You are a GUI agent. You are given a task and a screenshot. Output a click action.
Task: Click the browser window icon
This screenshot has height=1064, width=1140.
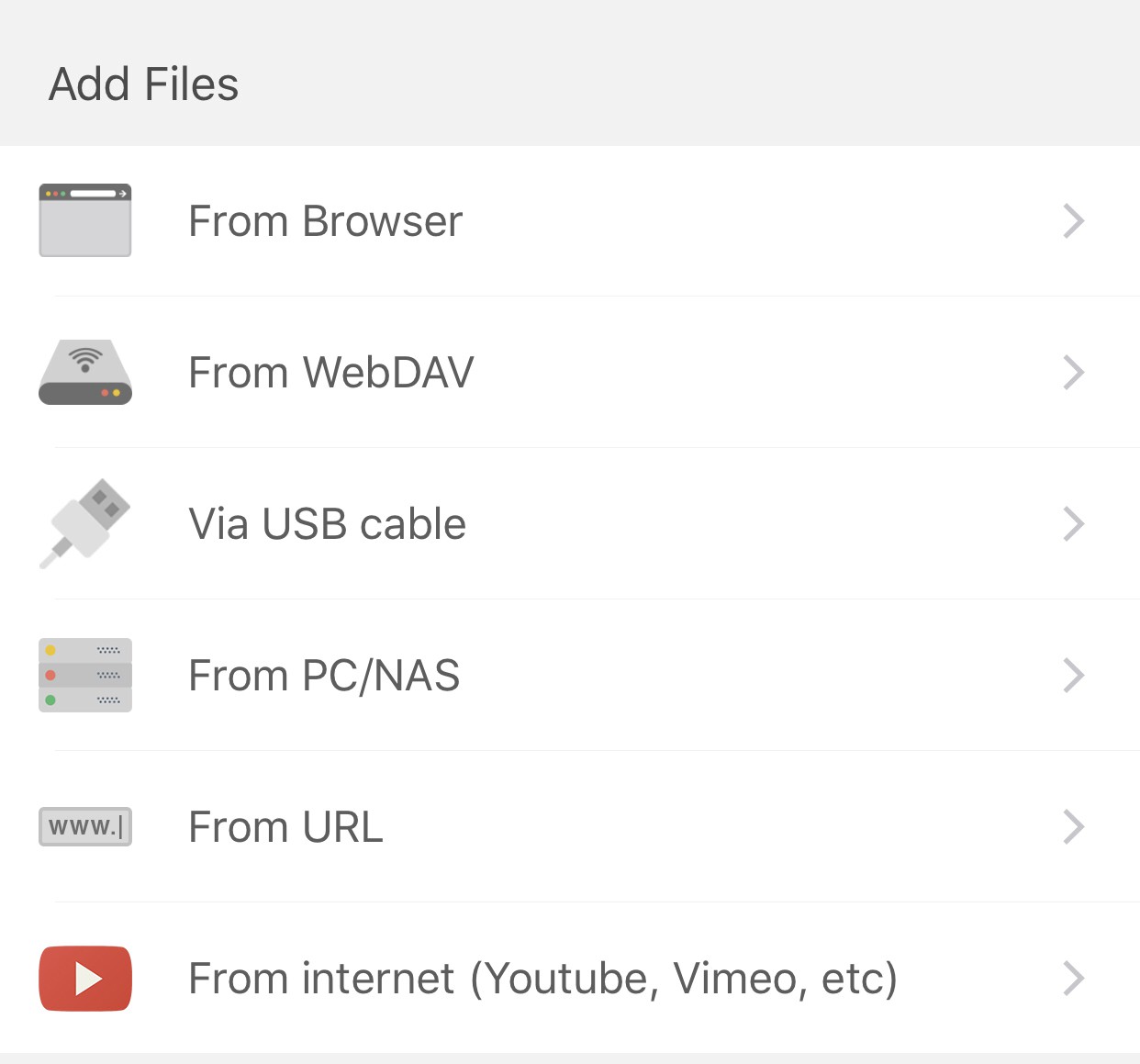[x=85, y=220]
